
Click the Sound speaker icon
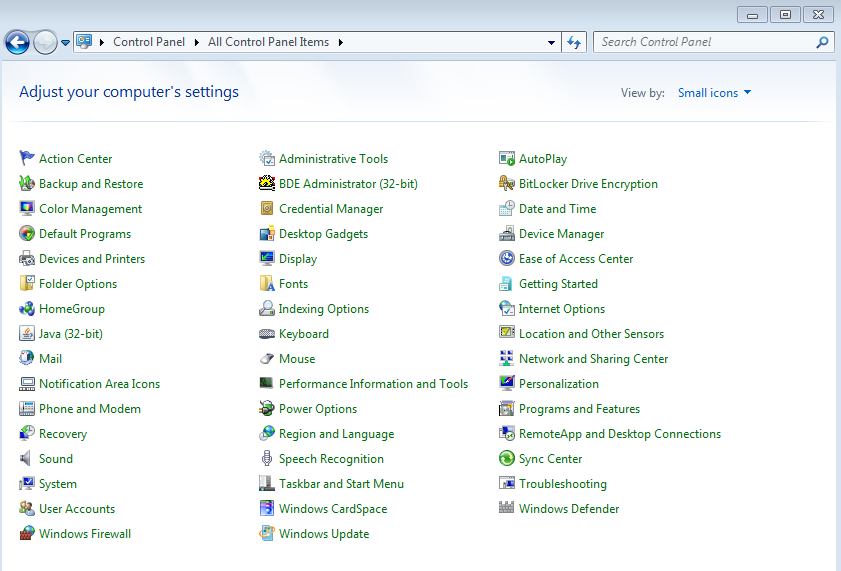click(26, 458)
